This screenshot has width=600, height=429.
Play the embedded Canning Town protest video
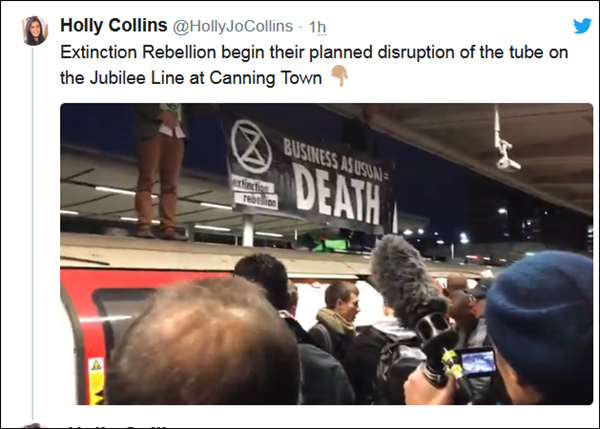326,254
